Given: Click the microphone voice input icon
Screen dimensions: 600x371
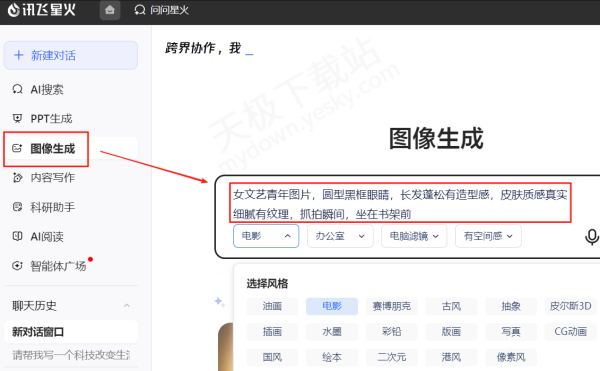Looking at the screenshot, I should (591, 237).
